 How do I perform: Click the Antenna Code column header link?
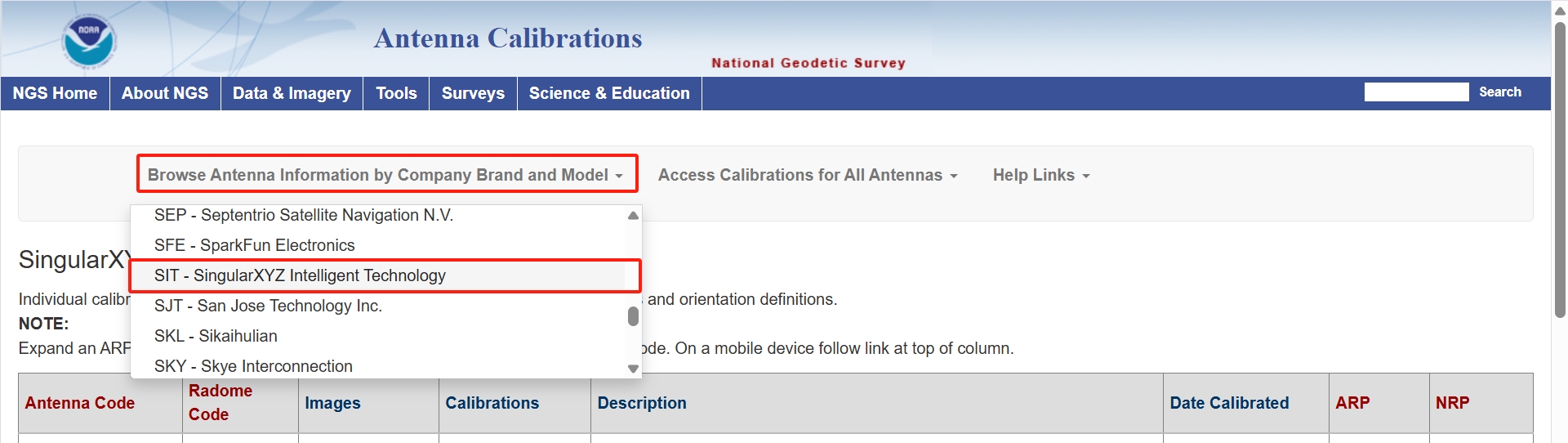(79, 403)
